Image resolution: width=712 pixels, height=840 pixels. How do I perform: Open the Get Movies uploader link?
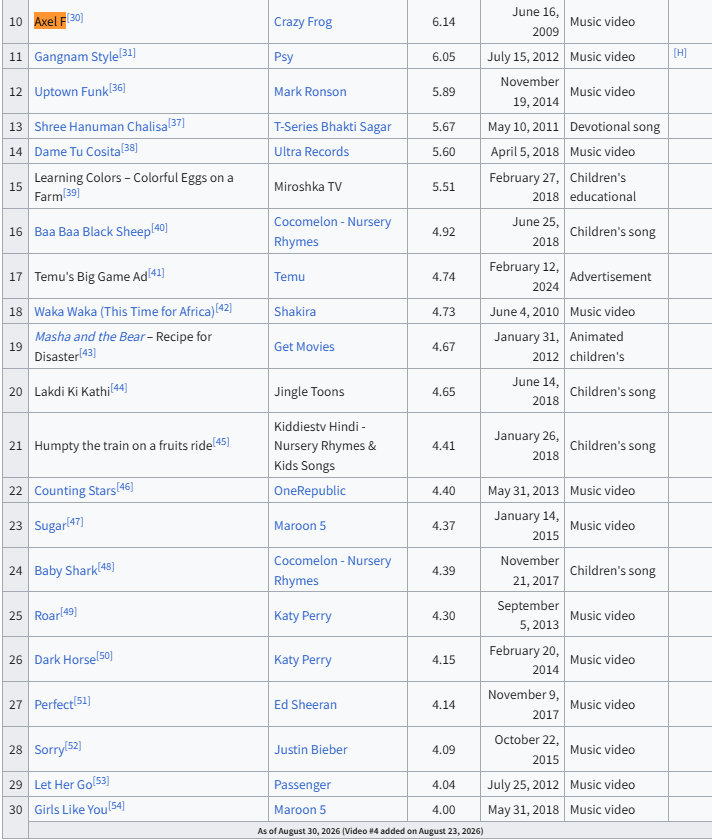(x=304, y=347)
